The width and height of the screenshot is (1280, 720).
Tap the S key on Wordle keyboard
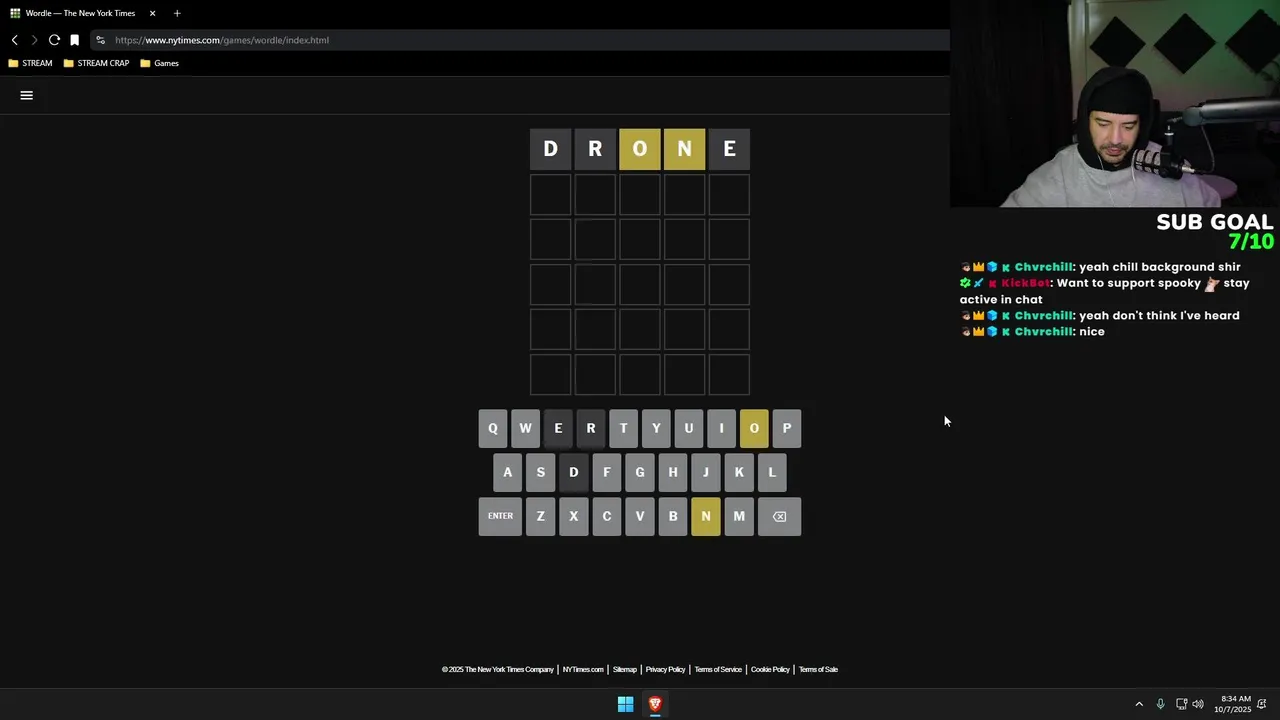(x=540, y=472)
